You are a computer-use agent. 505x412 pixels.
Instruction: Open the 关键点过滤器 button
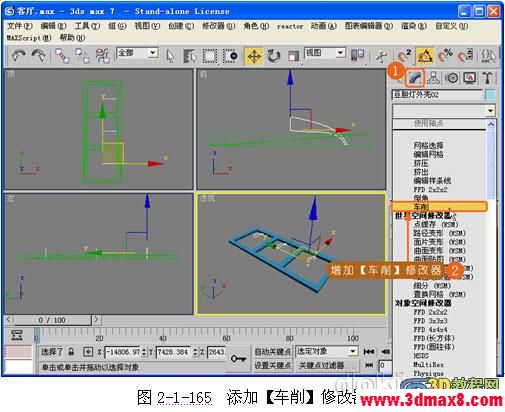click(x=327, y=365)
